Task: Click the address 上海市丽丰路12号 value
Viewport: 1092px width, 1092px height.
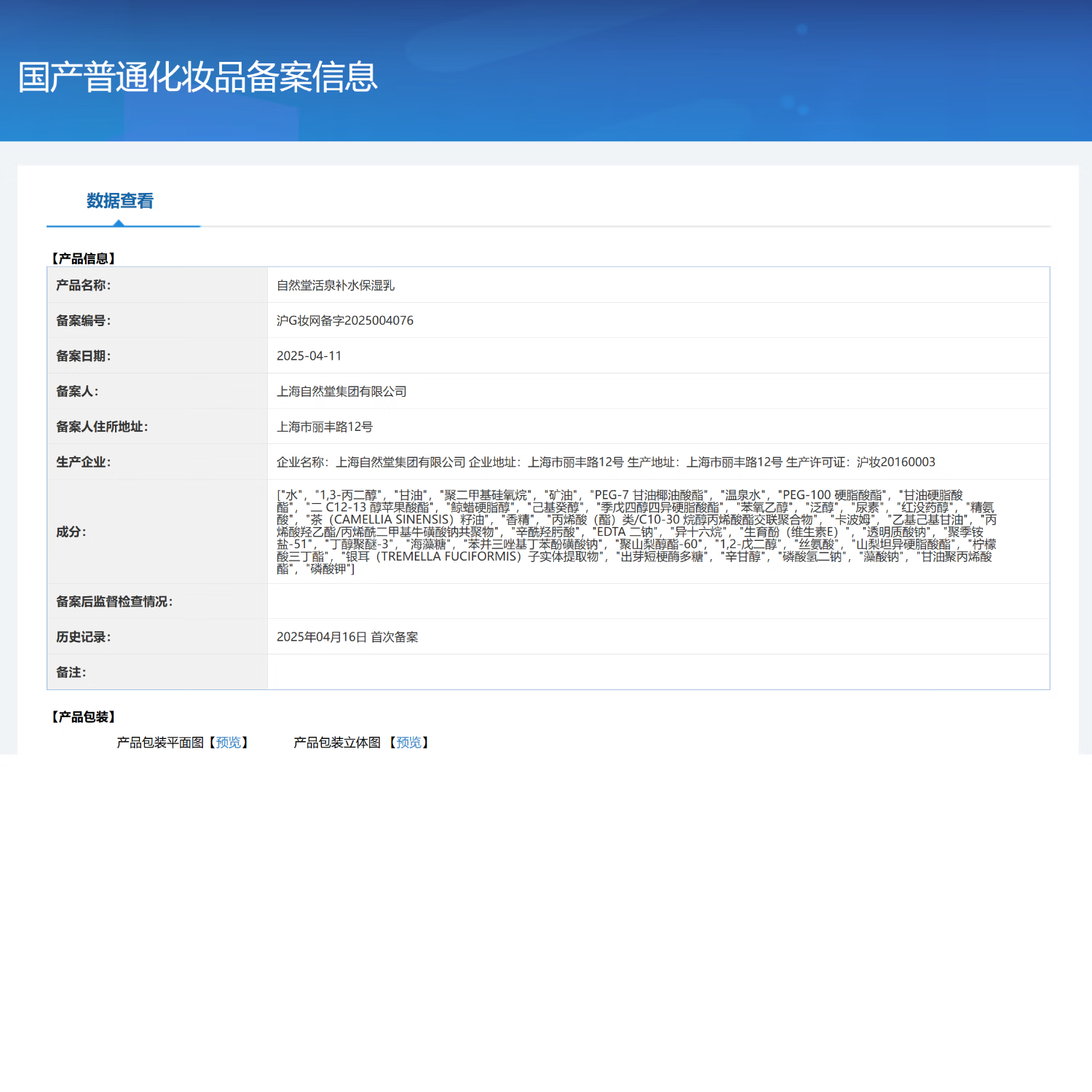Action: pyautogui.click(x=325, y=427)
